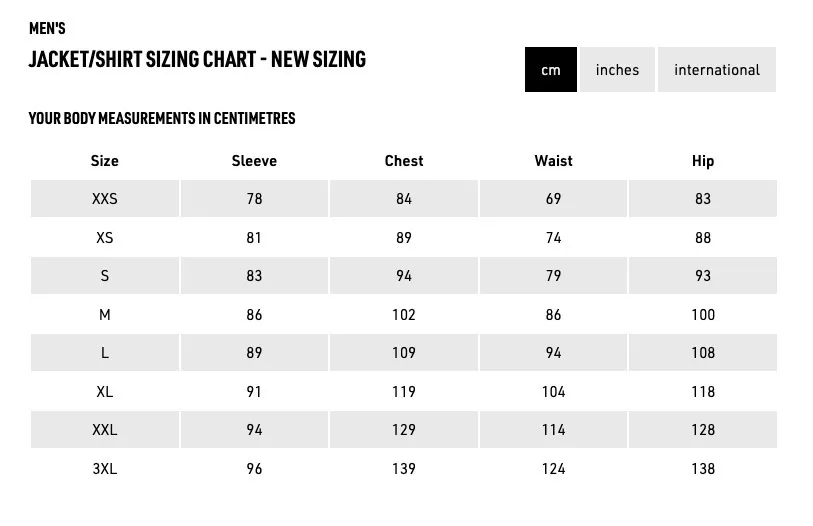Click the Size column header
The image size is (813, 526).
(105, 161)
